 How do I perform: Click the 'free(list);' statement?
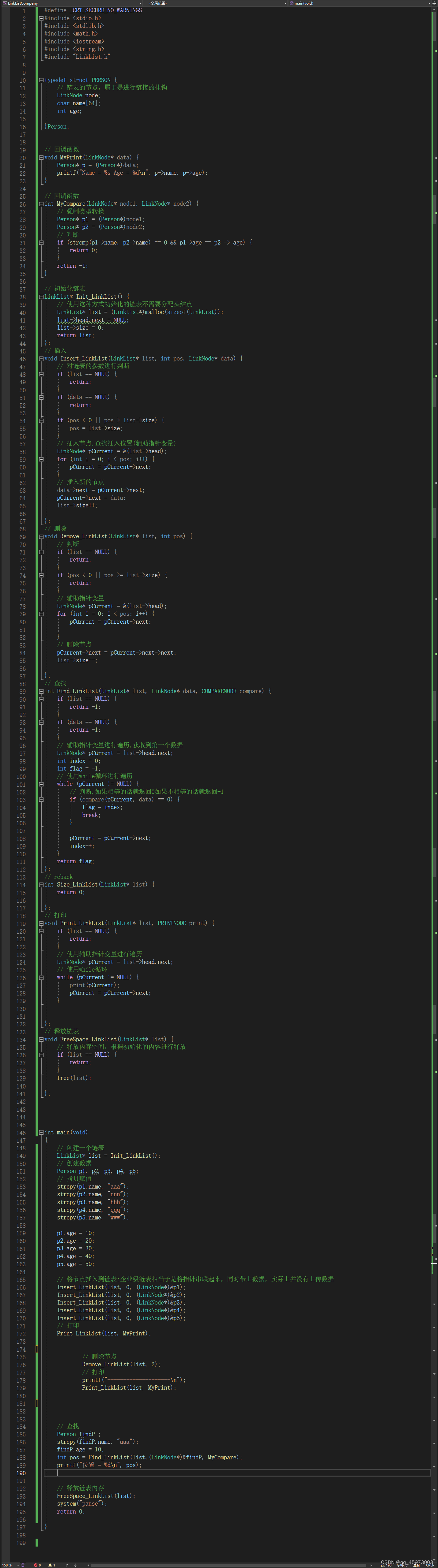(x=74, y=1077)
